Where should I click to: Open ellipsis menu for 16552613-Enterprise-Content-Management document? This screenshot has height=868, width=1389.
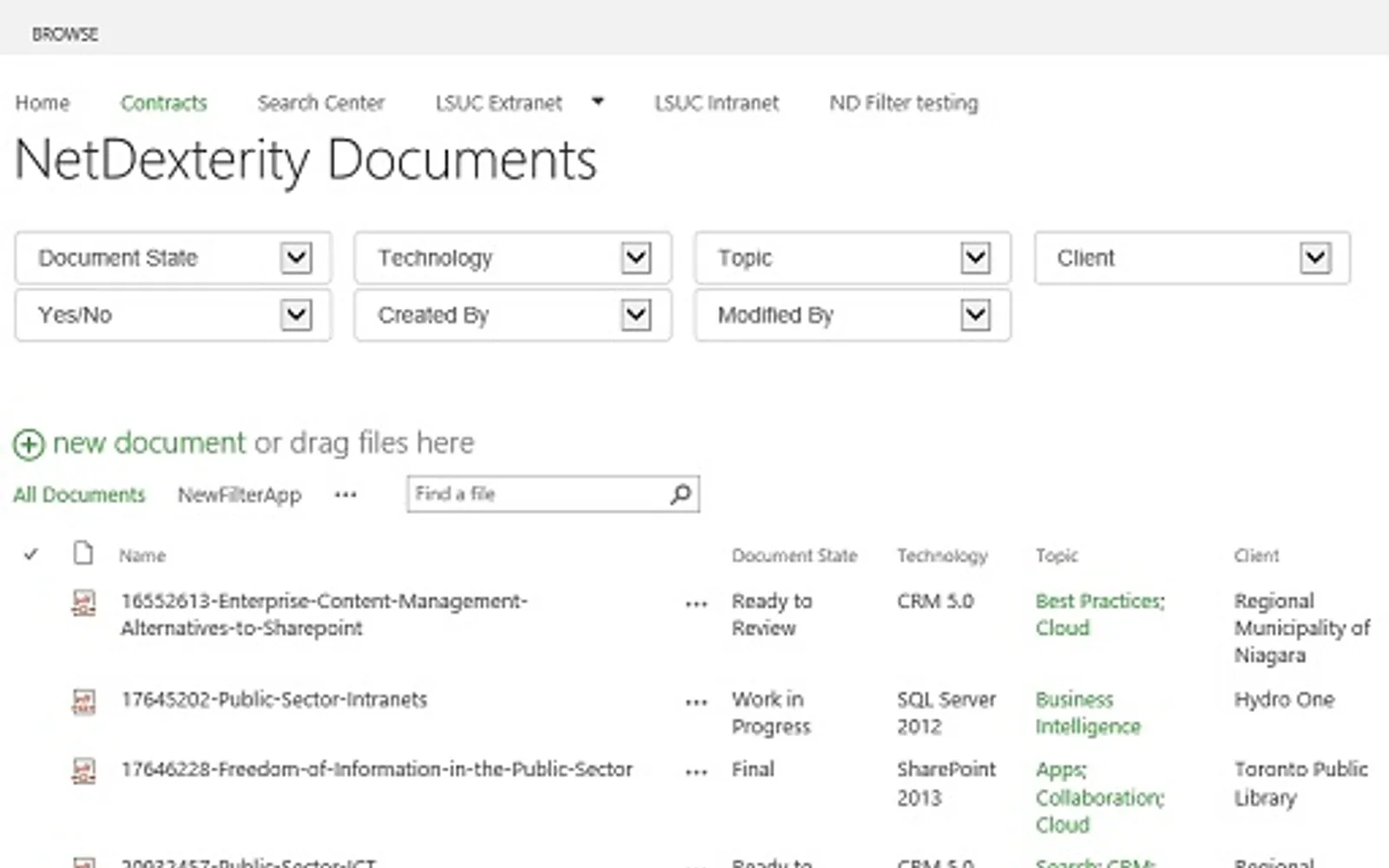click(x=696, y=604)
